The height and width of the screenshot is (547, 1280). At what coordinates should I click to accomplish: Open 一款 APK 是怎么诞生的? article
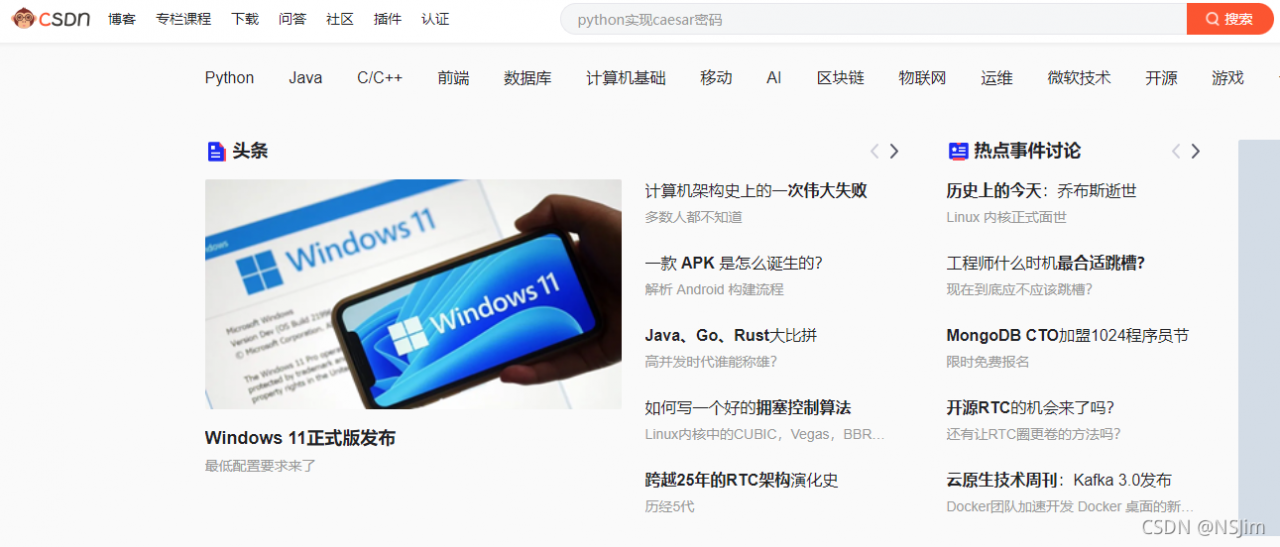(x=734, y=263)
